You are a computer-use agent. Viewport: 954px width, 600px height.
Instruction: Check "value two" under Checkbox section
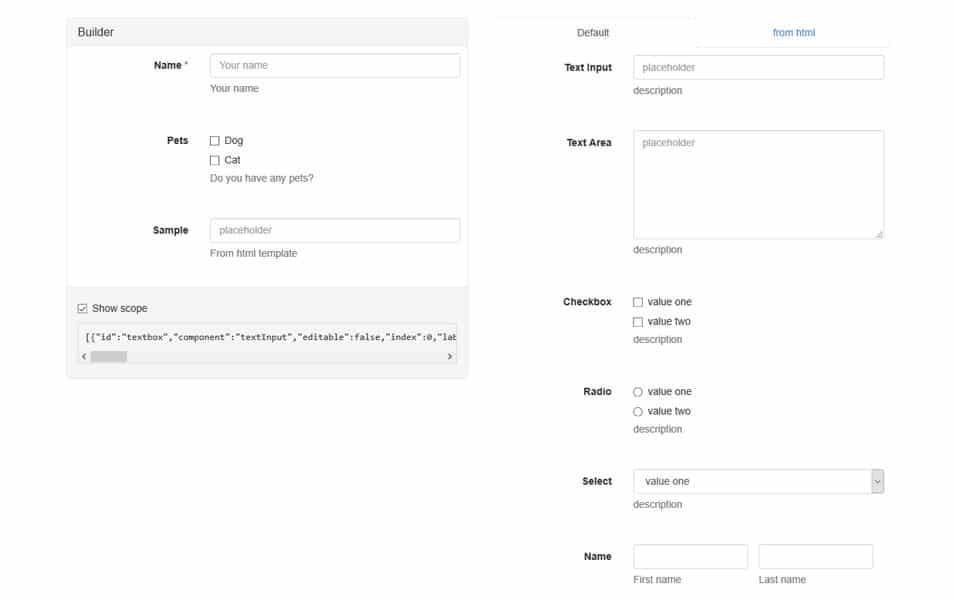pos(637,321)
